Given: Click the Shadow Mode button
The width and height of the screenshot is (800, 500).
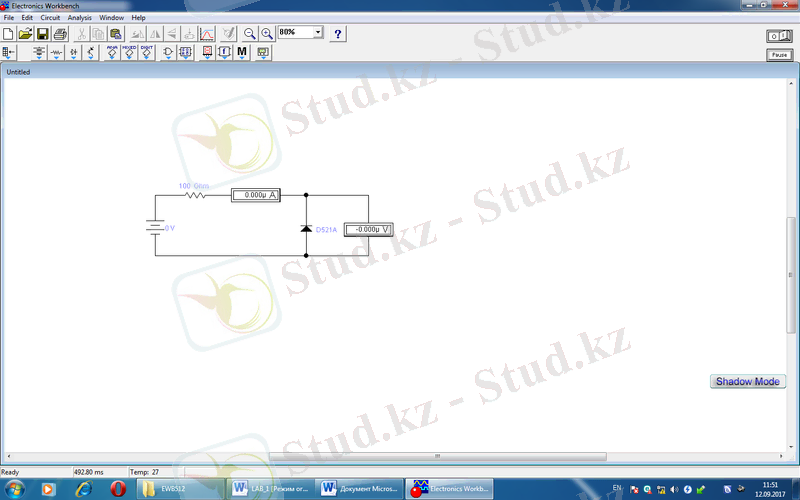Looking at the screenshot, I should [747, 382].
